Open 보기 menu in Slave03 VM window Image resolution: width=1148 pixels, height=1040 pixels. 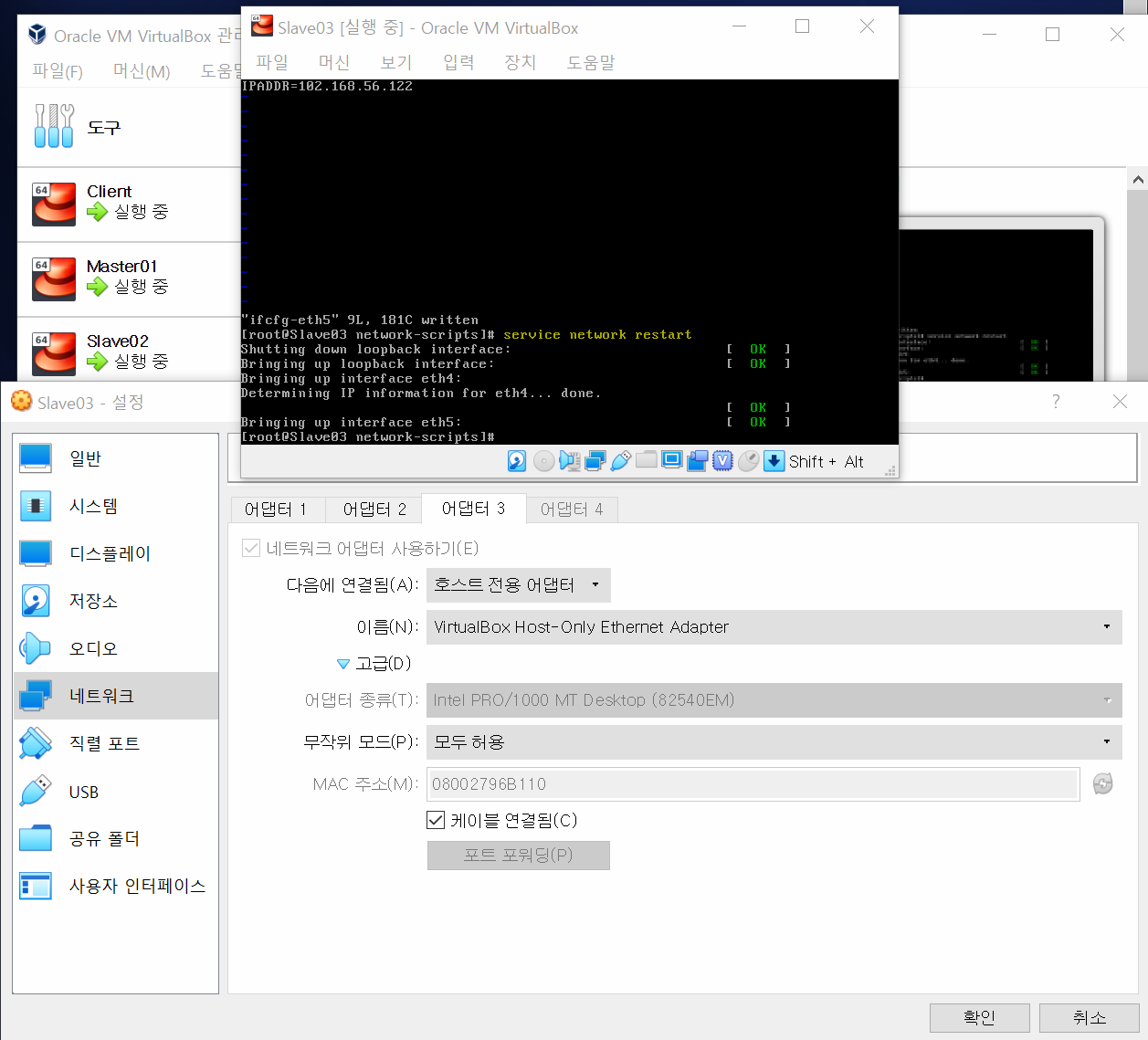[x=396, y=62]
